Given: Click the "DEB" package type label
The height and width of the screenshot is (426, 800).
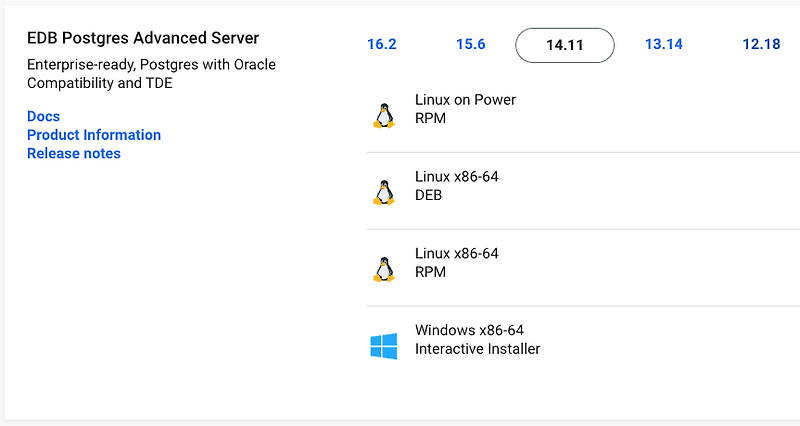Looking at the screenshot, I should pos(428,195).
